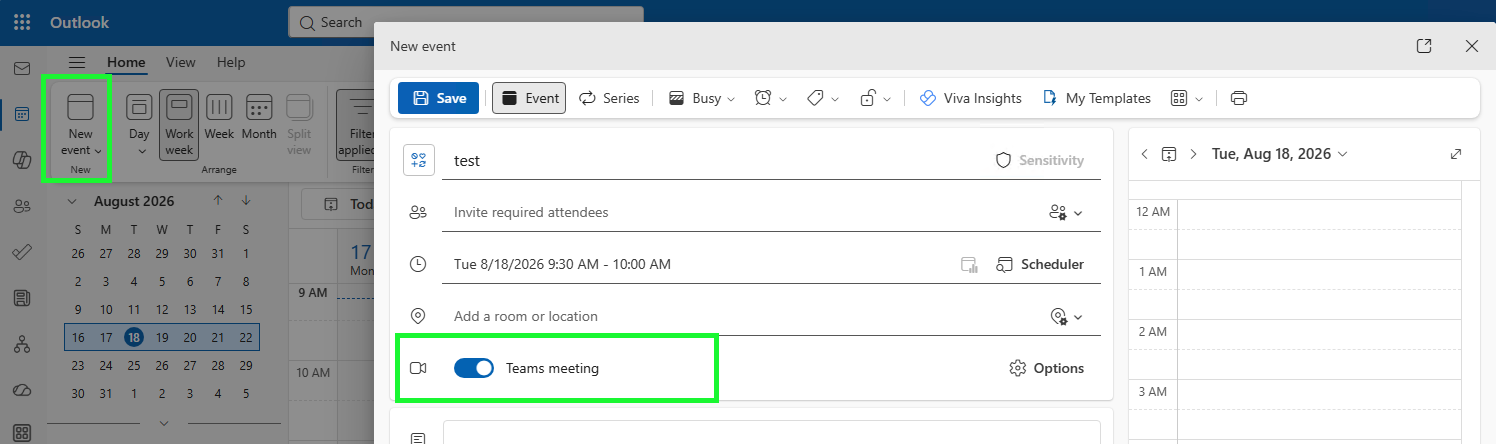Jump to today in side day view
This screenshot has width=1496, height=444.
[x=1169, y=154]
